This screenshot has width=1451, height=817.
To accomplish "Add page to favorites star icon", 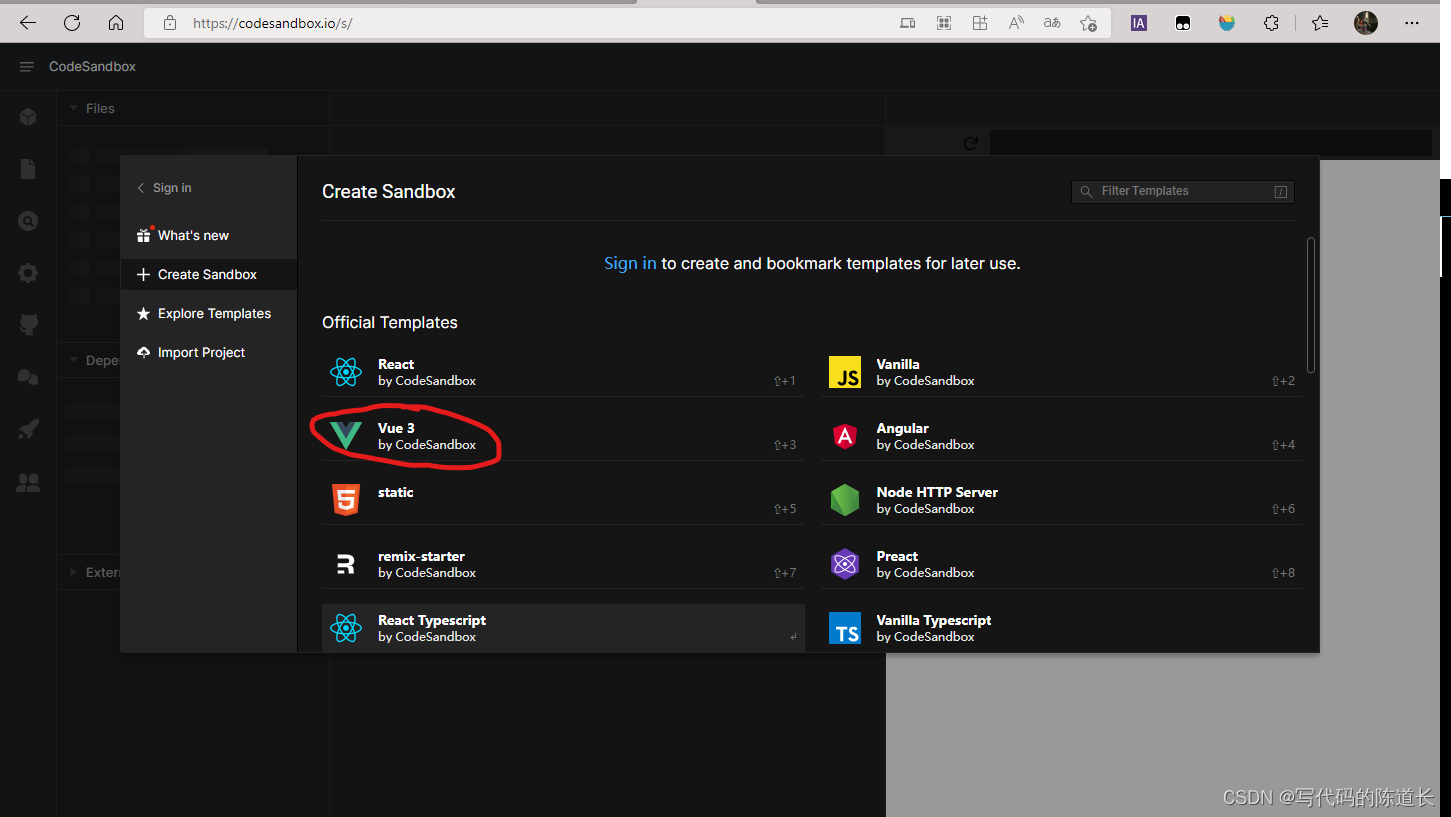I will 1088,22.
